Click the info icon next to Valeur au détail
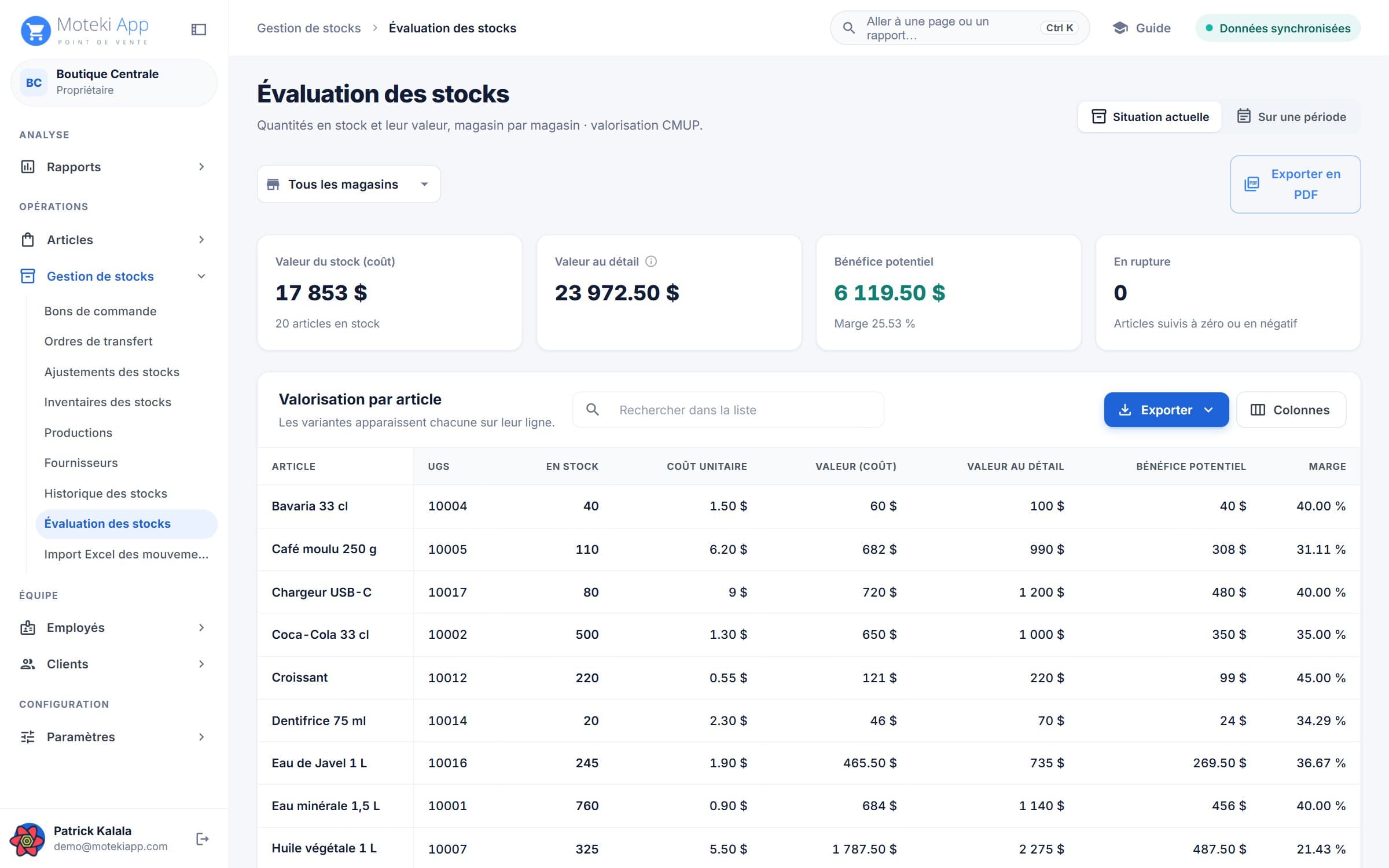The width and height of the screenshot is (1389, 868). 651,262
